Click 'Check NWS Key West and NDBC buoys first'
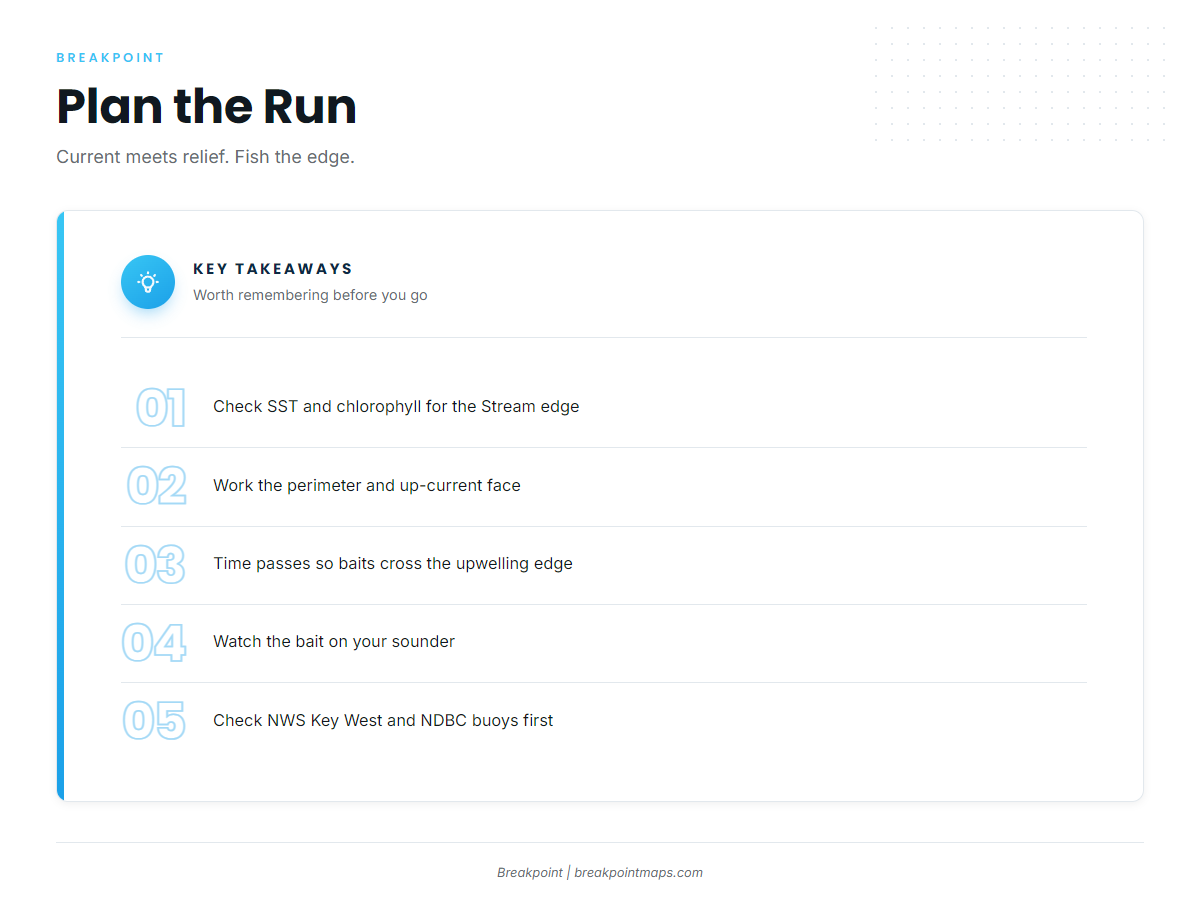Image resolution: width=1200 pixels, height=906 pixels. 383,720
